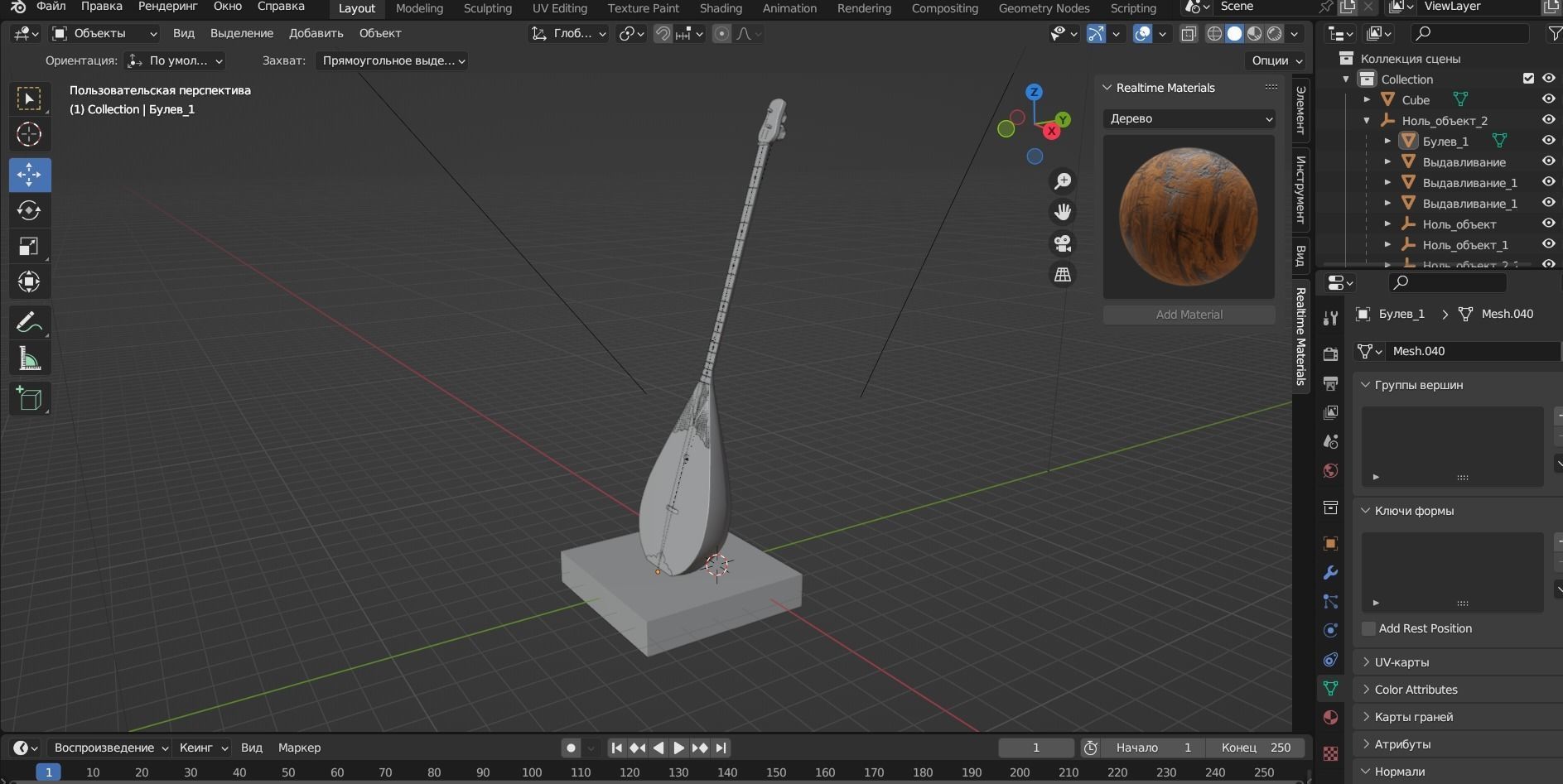Viewport: 1563px width, 784px height.
Task: Open Воспроизведение playback popover
Action: point(112,748)
